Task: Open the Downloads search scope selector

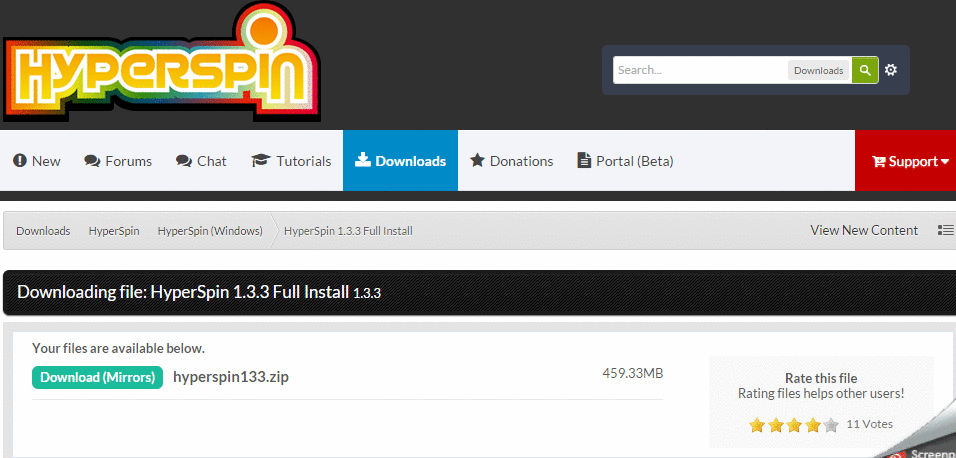Action: [x=818, y=70]
